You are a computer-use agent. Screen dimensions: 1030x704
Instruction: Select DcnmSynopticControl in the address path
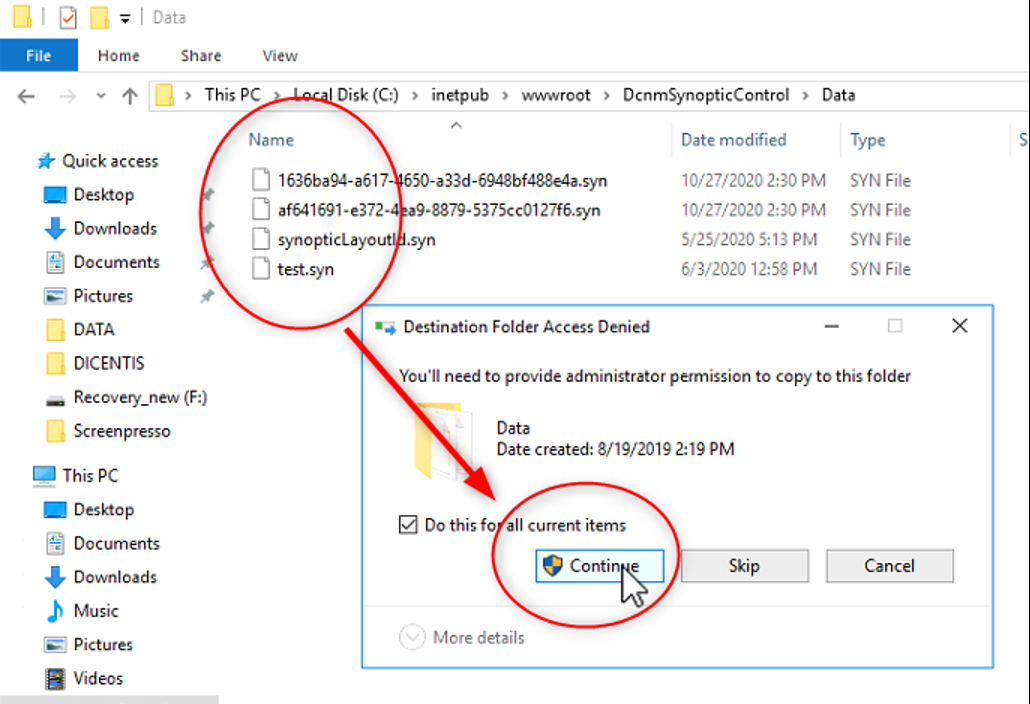pyautogui.click(x=705, y=95)
